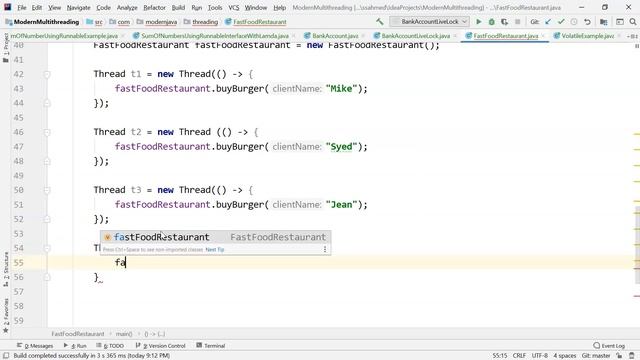
Task: Open the VCS menu
Action: [x=233, y=7]
